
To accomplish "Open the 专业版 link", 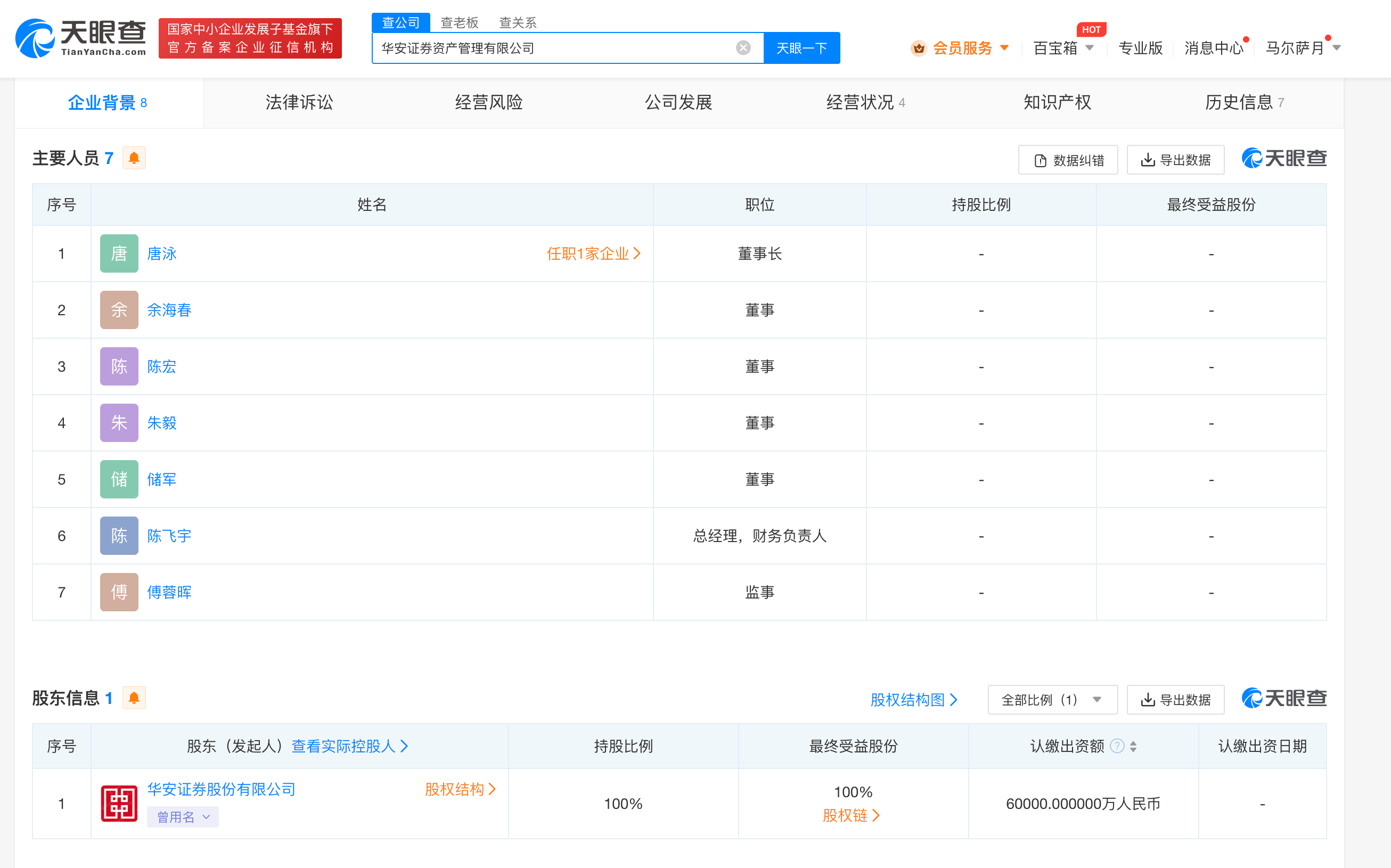I will pos(1140,48).
